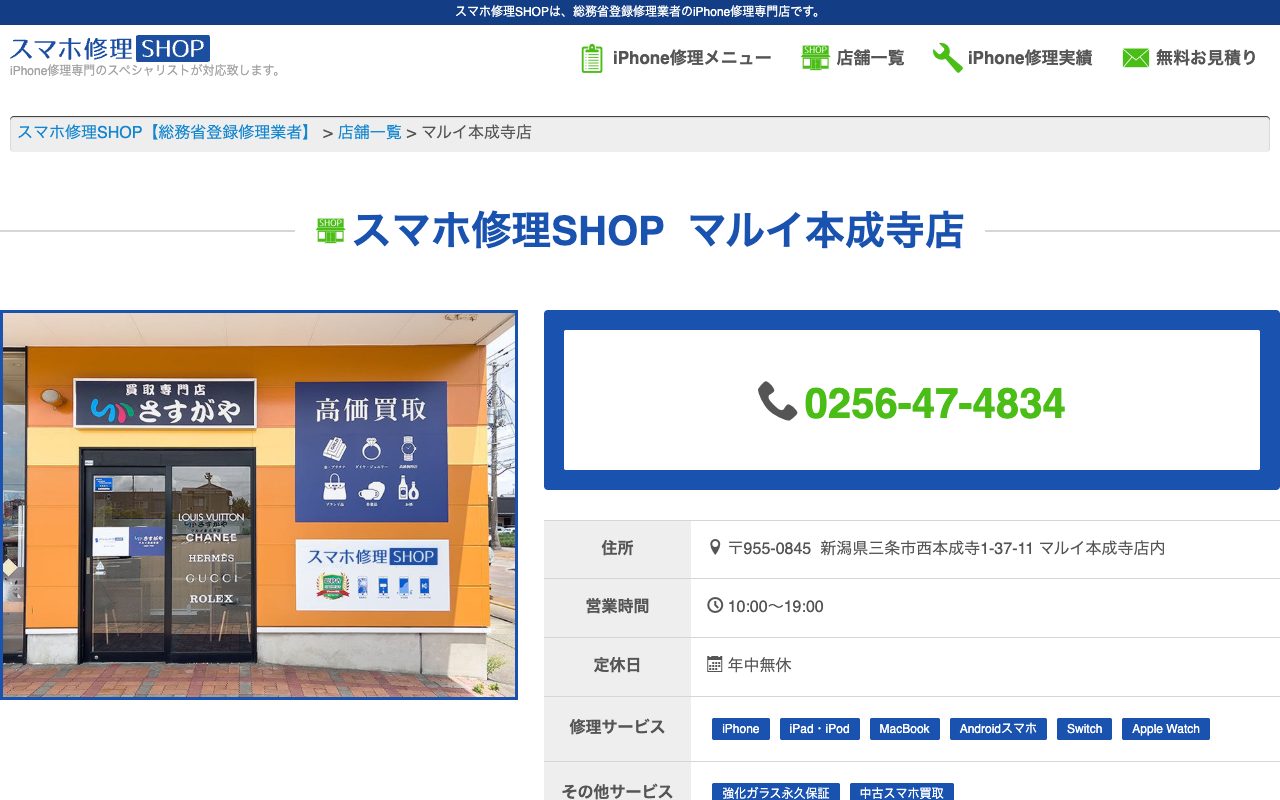Click the phone handset icon
Viewport: 1280px width, 800px height.
777,402
